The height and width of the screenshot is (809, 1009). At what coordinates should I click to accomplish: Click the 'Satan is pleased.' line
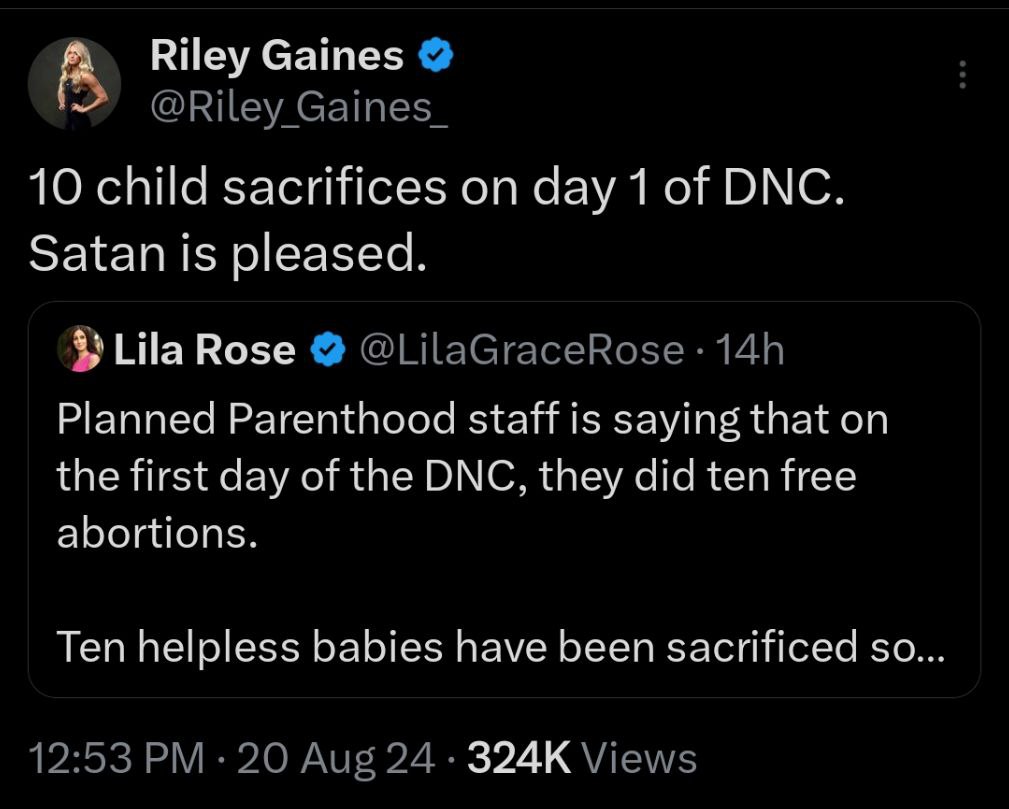click(228, 252)
